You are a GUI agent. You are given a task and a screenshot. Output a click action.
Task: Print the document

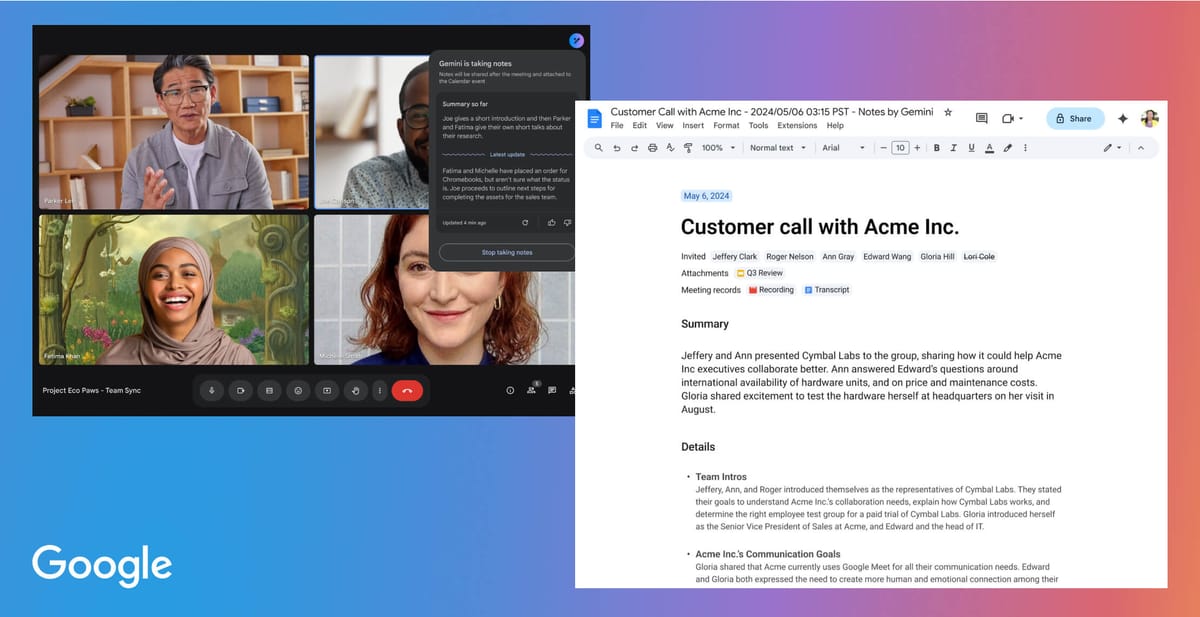pyautogui.click(x=652, y=148)
